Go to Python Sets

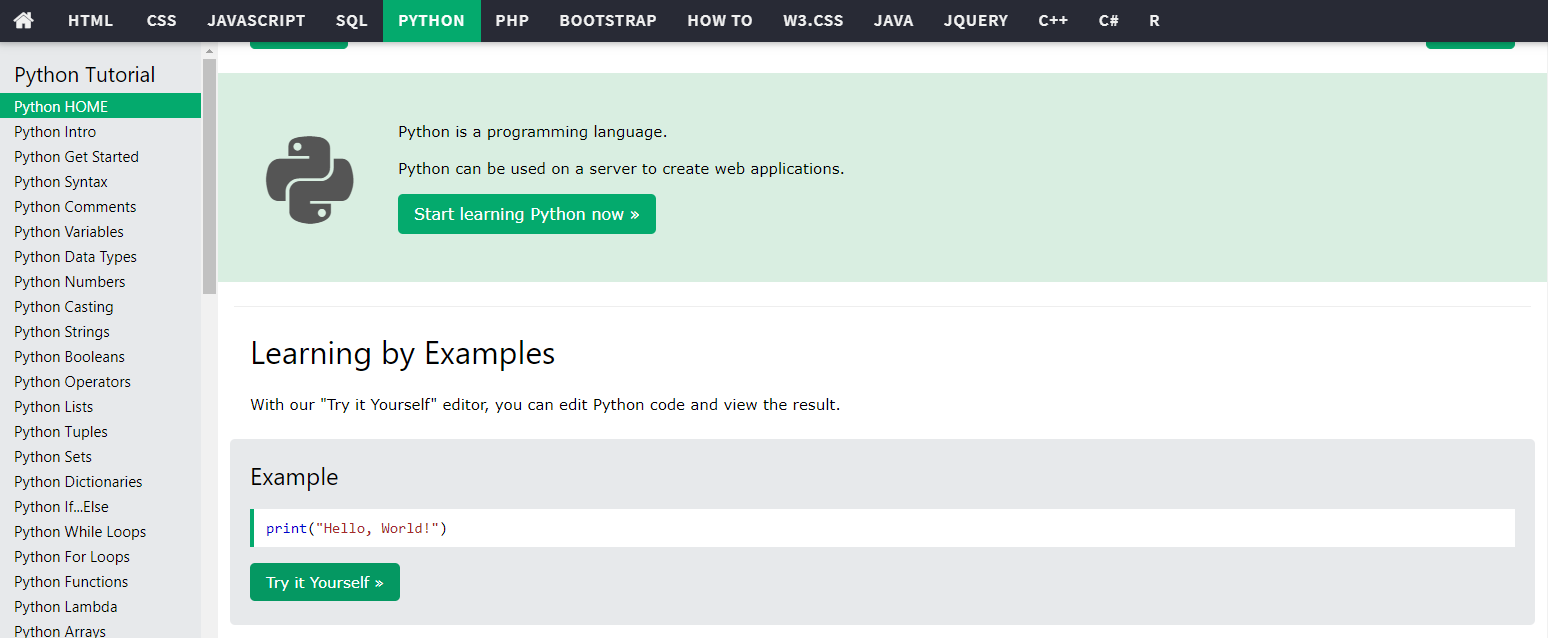pos(100,456)
